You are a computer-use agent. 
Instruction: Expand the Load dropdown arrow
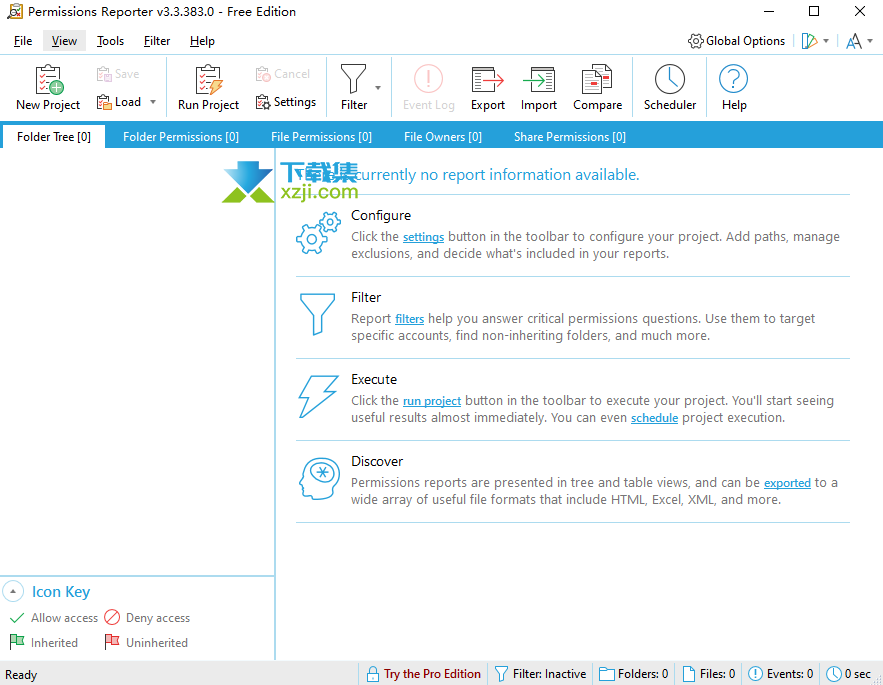153,102
